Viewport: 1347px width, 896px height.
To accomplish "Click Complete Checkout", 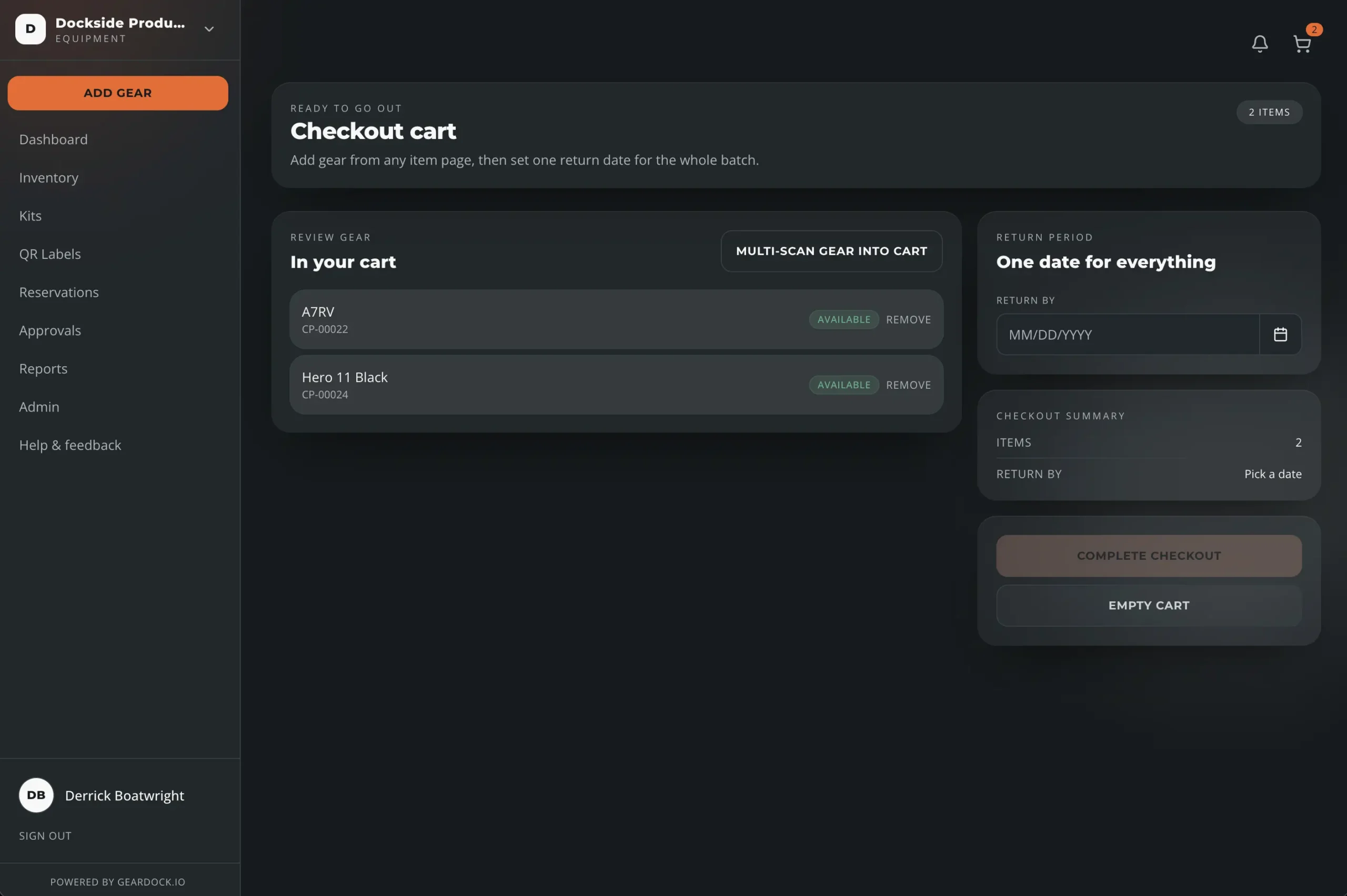I will (x=1149, y=556).
